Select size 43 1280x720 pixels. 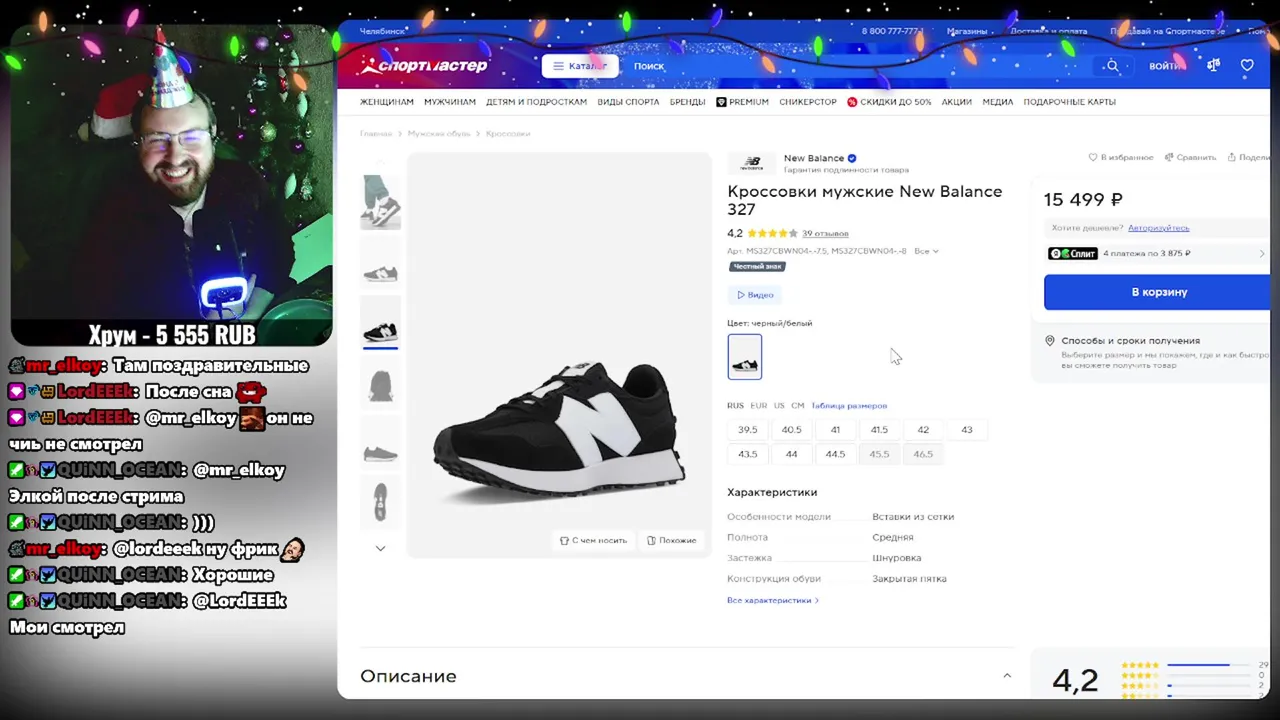click(x=967, y=430)
